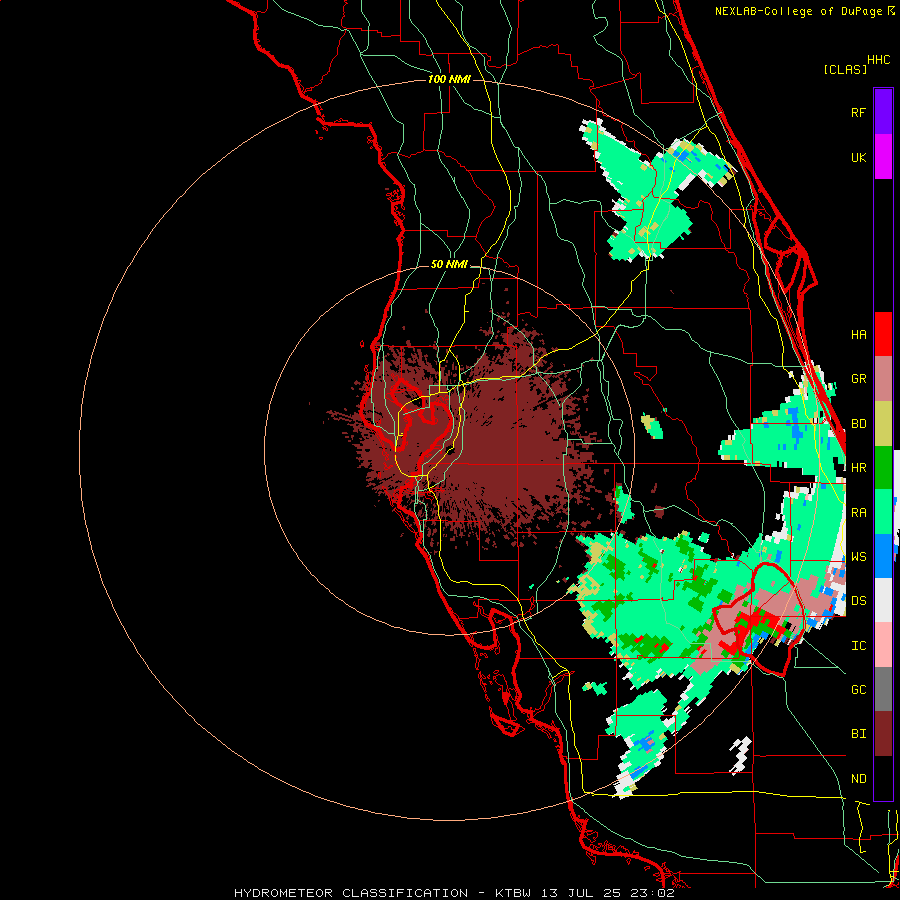This screenshot has height=900, width=900.
Task: Pick the mint green RA legend swatch
Action: 883,512
